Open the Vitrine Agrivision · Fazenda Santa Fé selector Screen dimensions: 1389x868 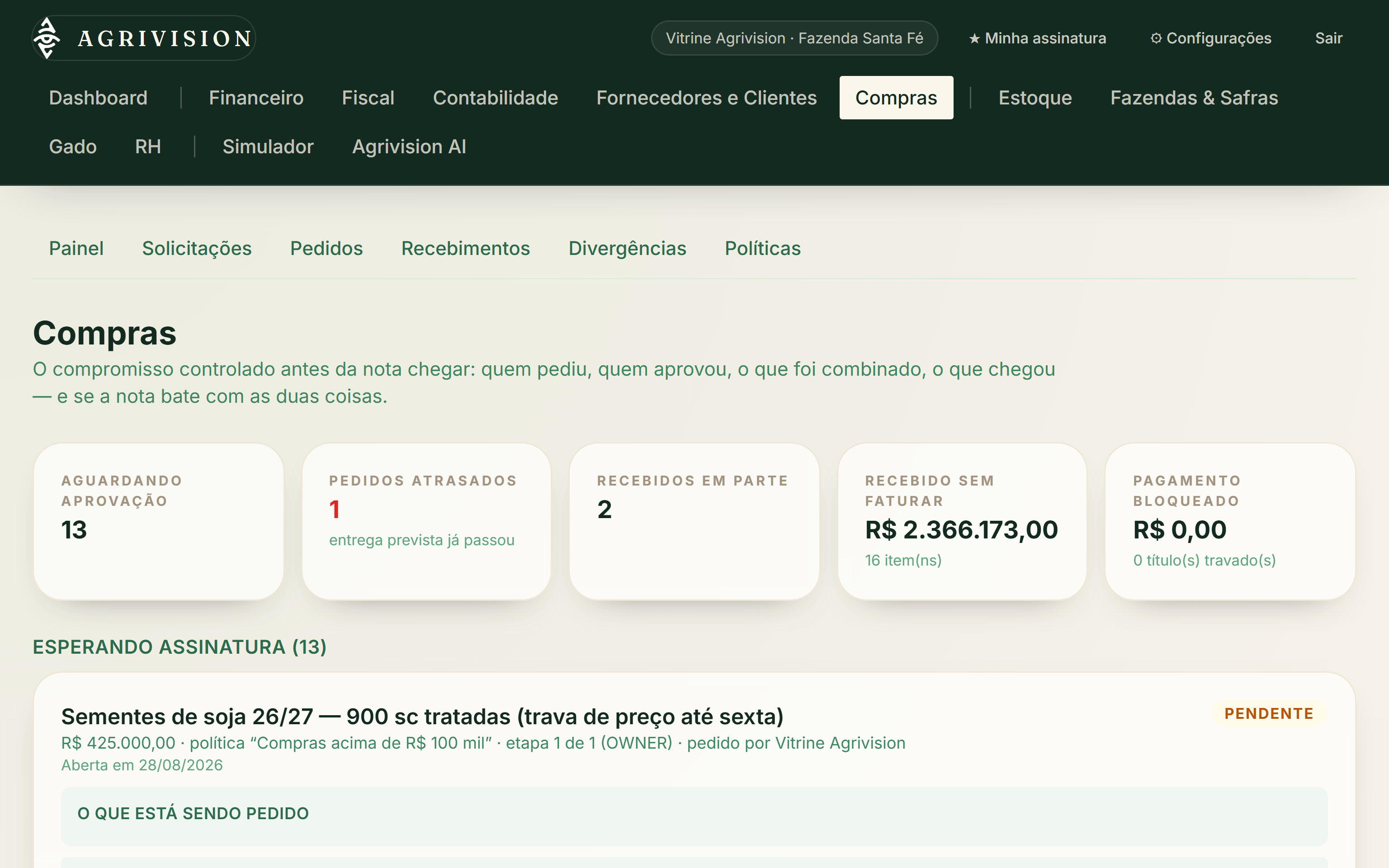click(x=794, y=38)
